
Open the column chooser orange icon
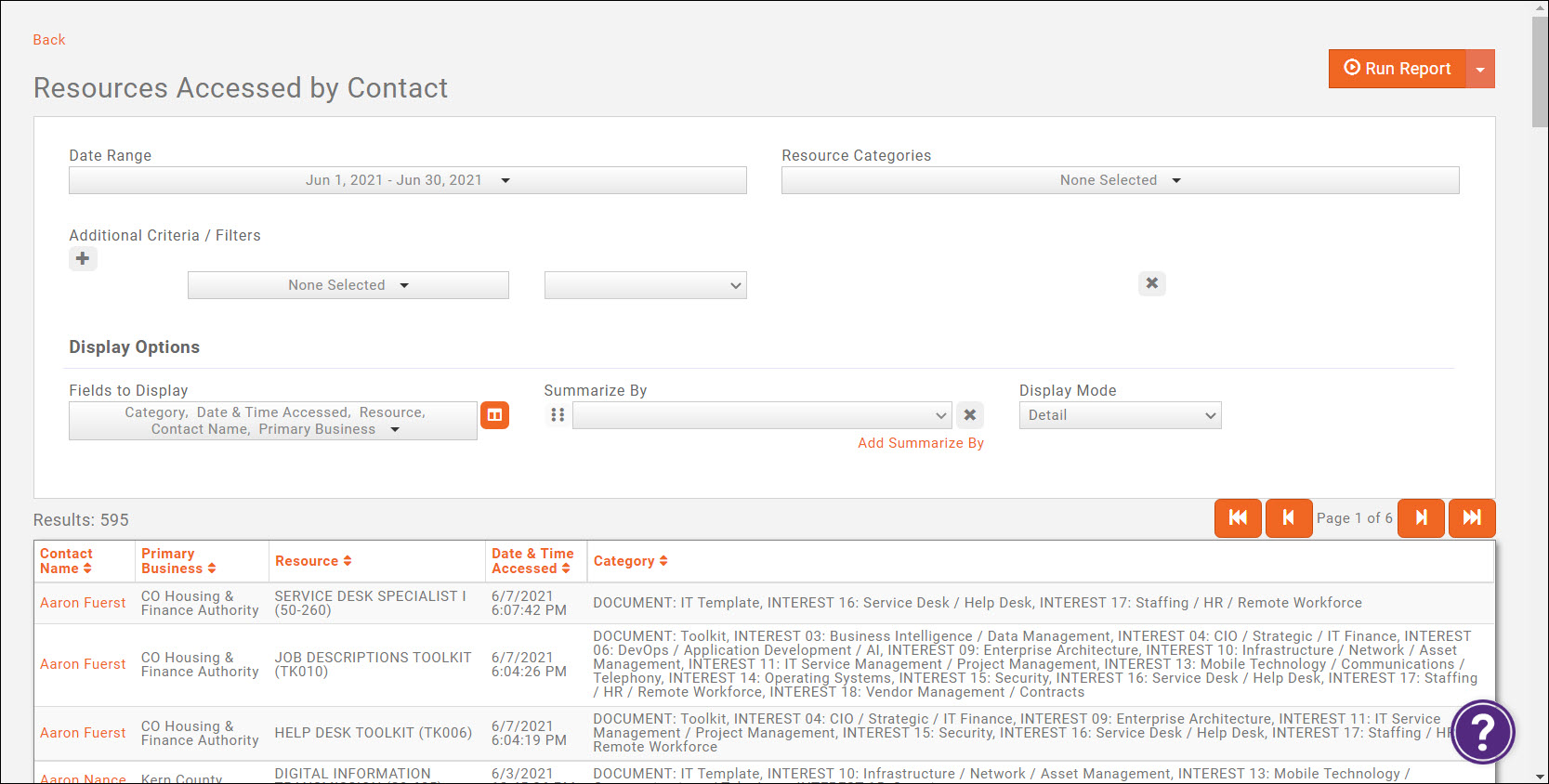494,415
